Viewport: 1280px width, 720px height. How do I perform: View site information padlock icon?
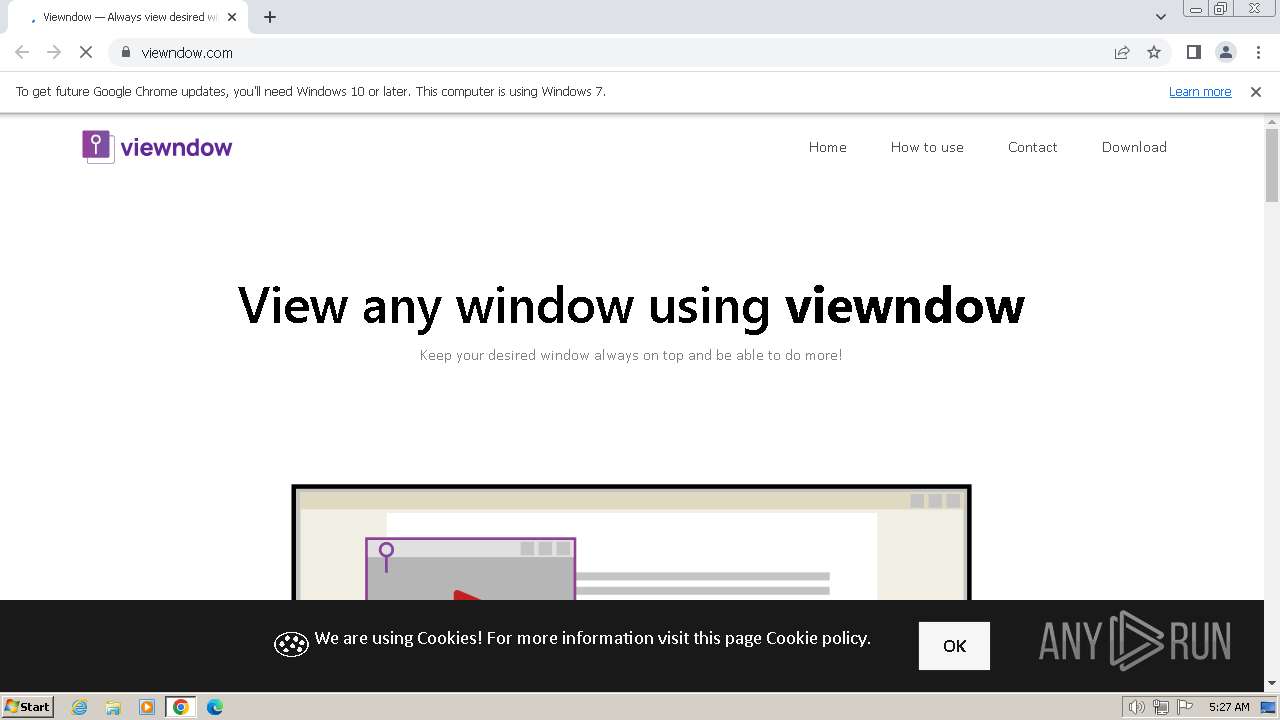tap(126, 52)
